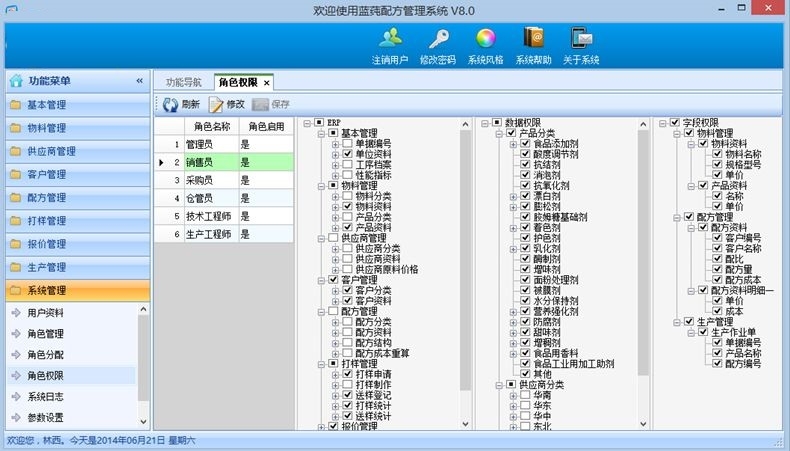The height and width of the screenshot is (451, 790).
Task: Collapse the 产品分类 tree node
Action: [x=499, y=134]
